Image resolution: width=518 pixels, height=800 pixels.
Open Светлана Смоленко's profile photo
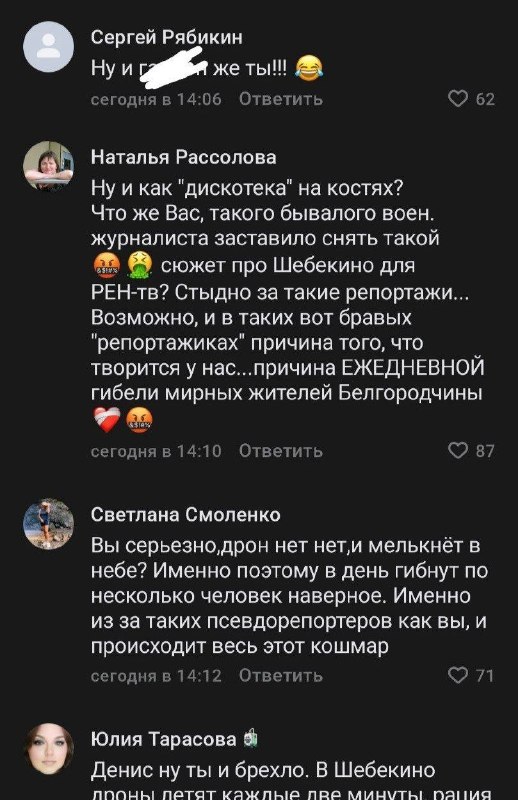pos(48,524)
